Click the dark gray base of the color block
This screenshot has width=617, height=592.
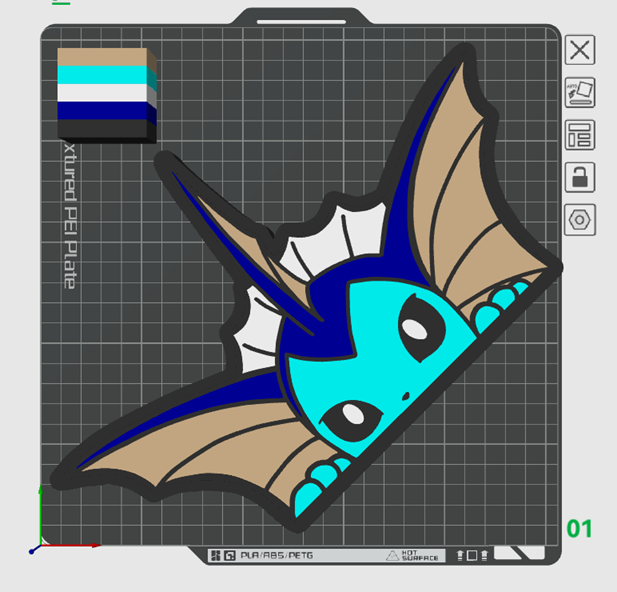(x=101, y=128)
